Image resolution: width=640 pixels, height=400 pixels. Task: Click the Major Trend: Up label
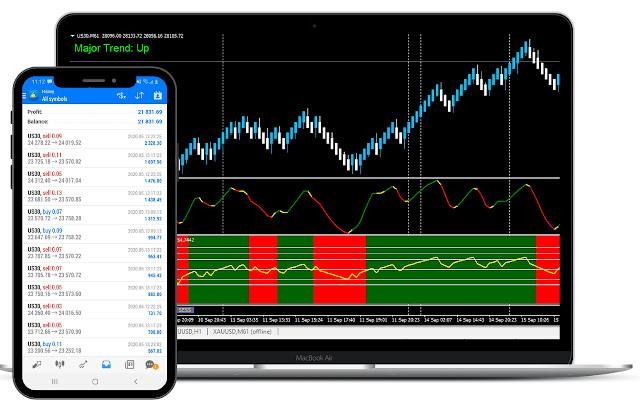111,48
